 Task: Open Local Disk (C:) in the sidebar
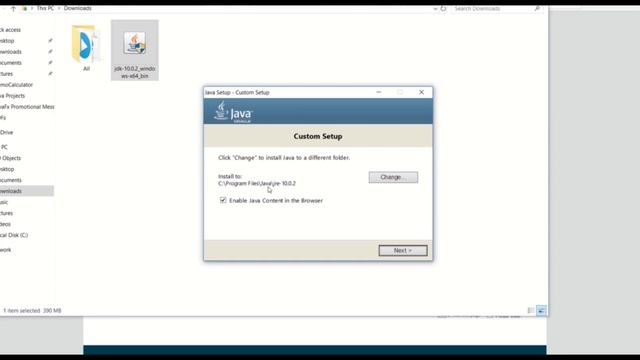pyautogui.click(x=14, y=235)
